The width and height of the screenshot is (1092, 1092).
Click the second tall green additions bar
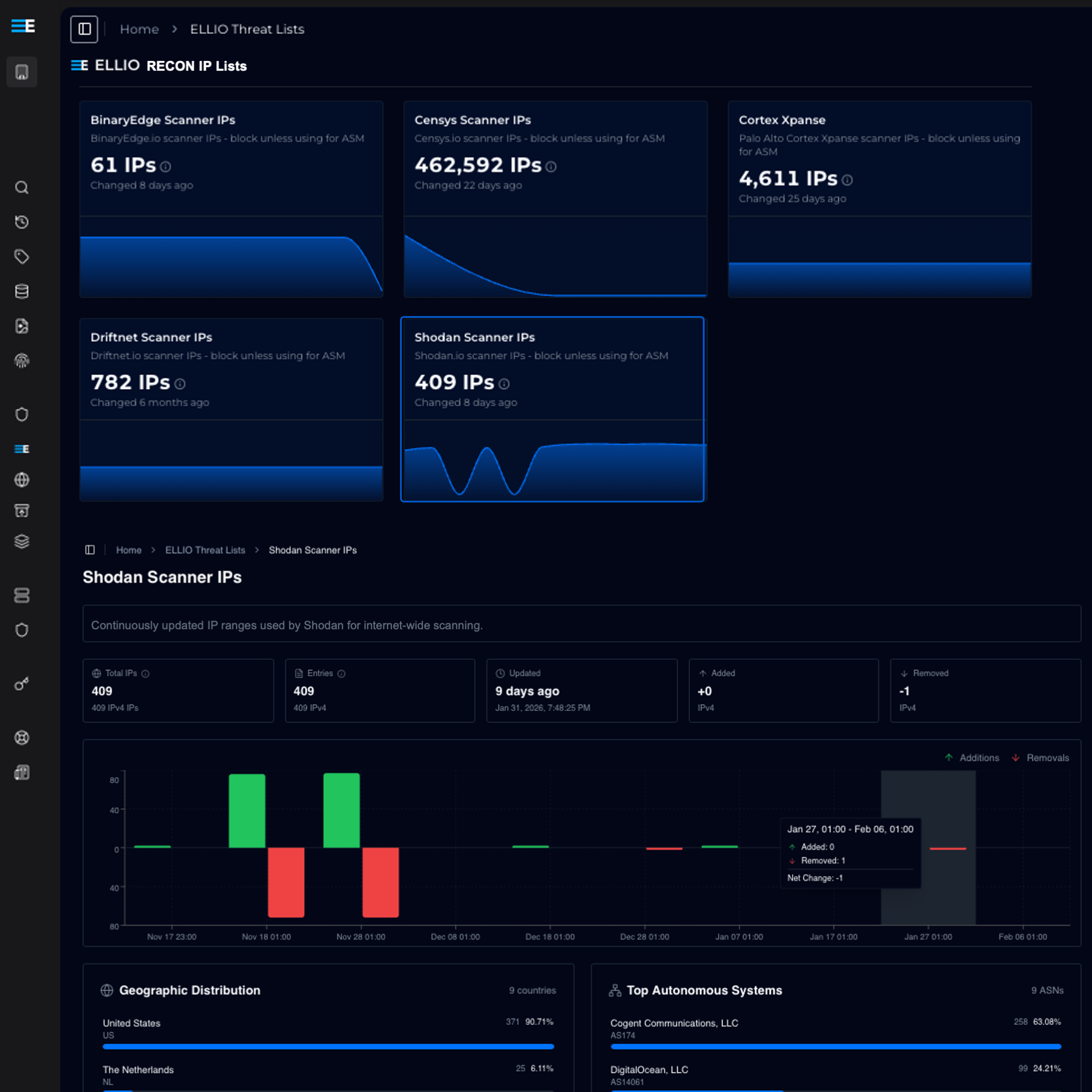(341, 810)
